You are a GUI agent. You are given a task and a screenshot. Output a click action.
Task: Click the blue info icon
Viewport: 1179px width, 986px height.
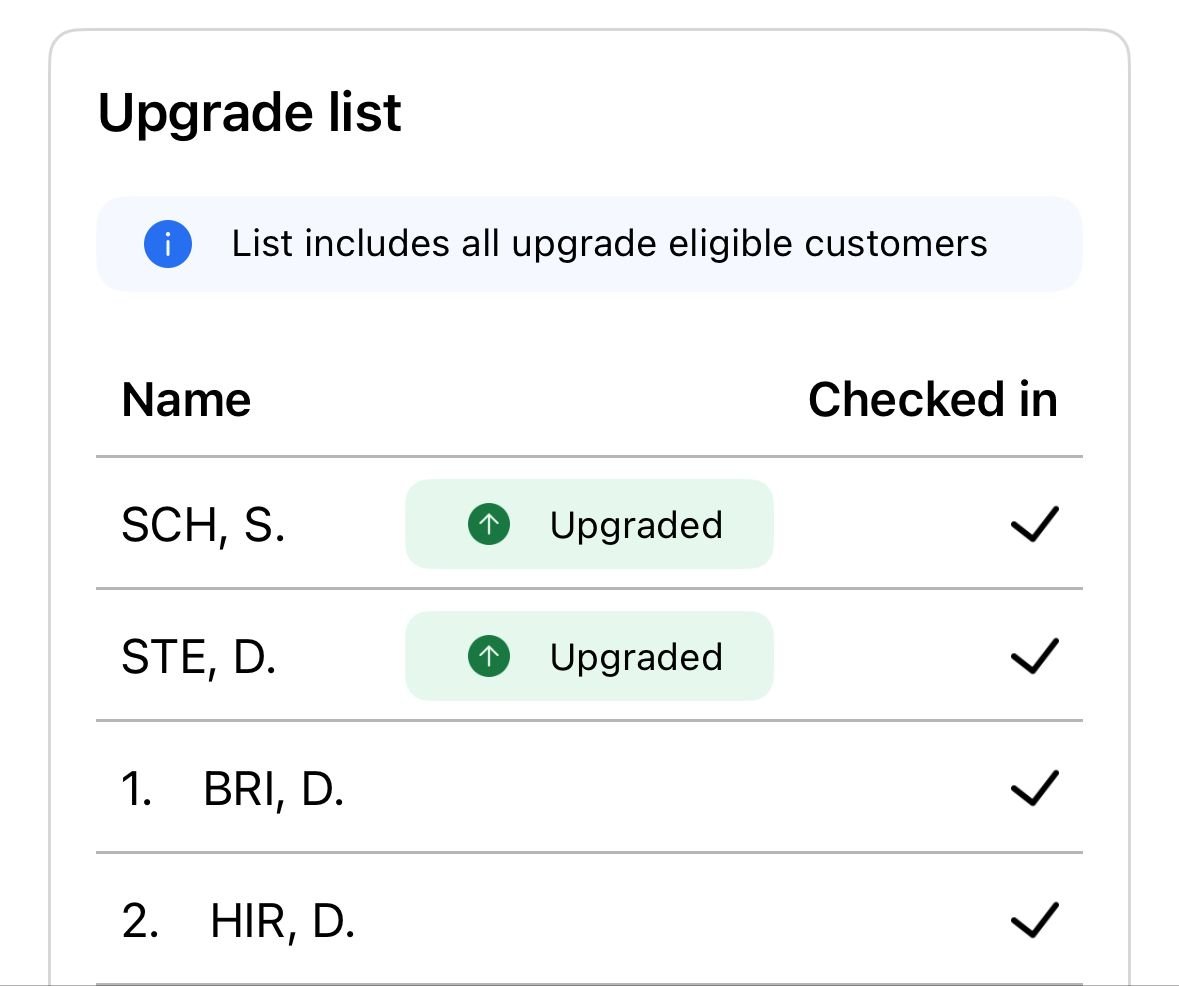pos(167,245)
